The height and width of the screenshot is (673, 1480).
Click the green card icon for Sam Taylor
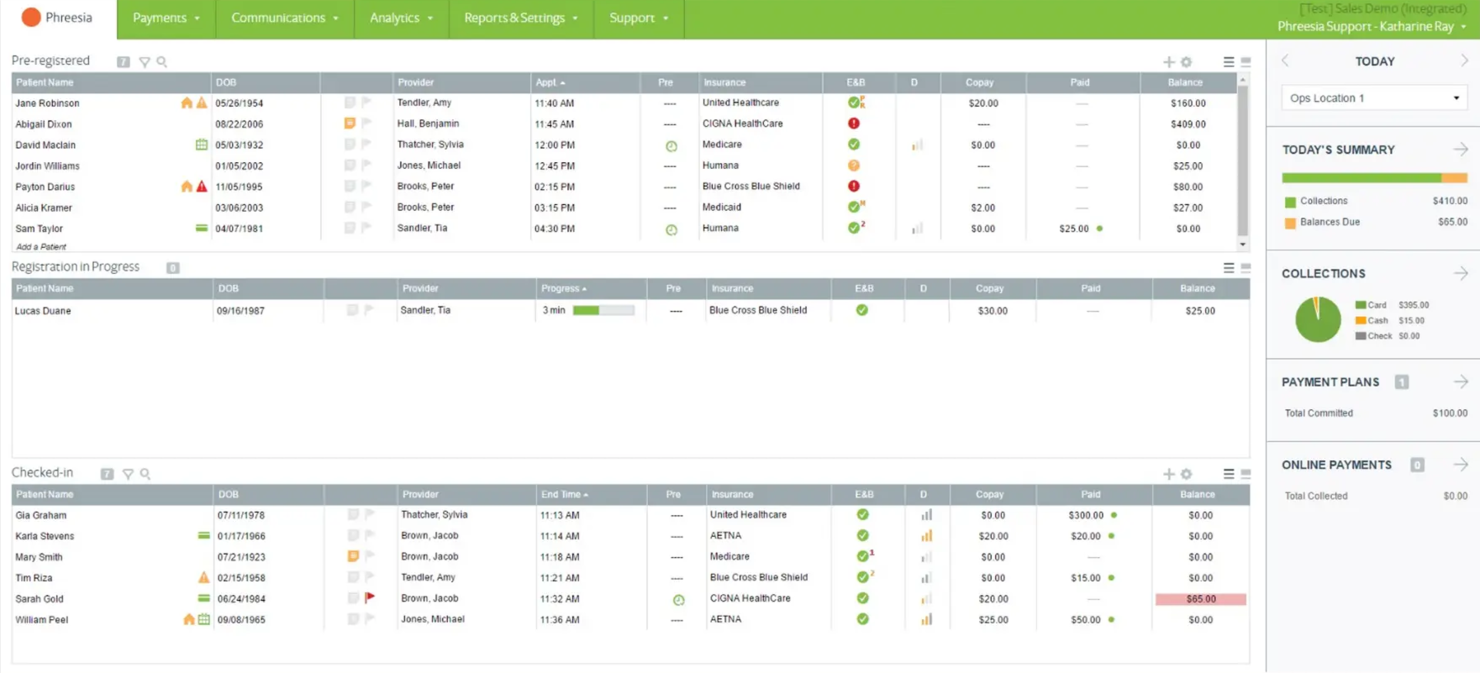(202, 228)
